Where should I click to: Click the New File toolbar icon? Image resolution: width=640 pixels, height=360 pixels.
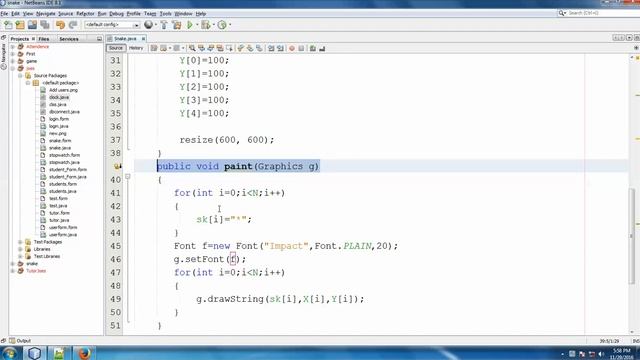point(8,25)
